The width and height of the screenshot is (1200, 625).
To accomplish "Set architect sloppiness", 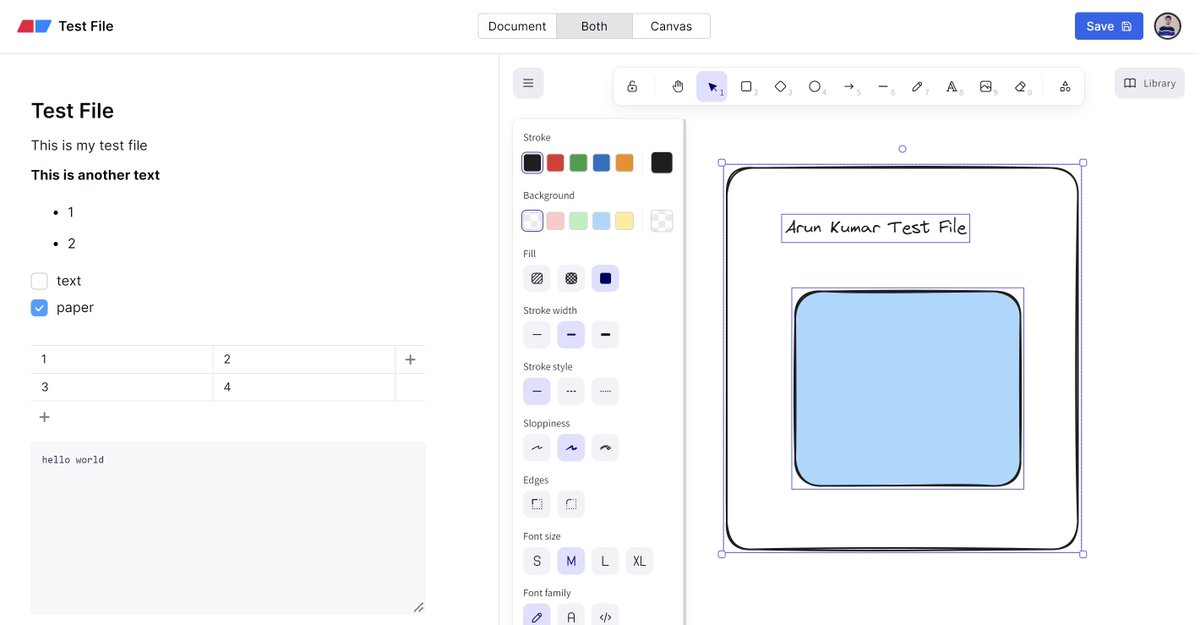I will [x=537, y=448].
